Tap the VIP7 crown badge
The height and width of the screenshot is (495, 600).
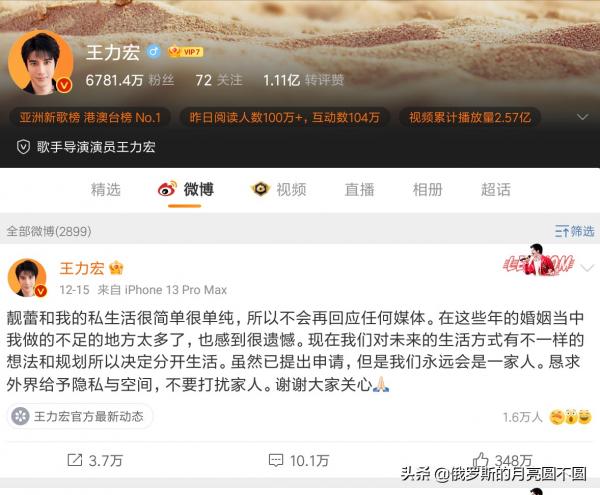(x=185, y=52)
